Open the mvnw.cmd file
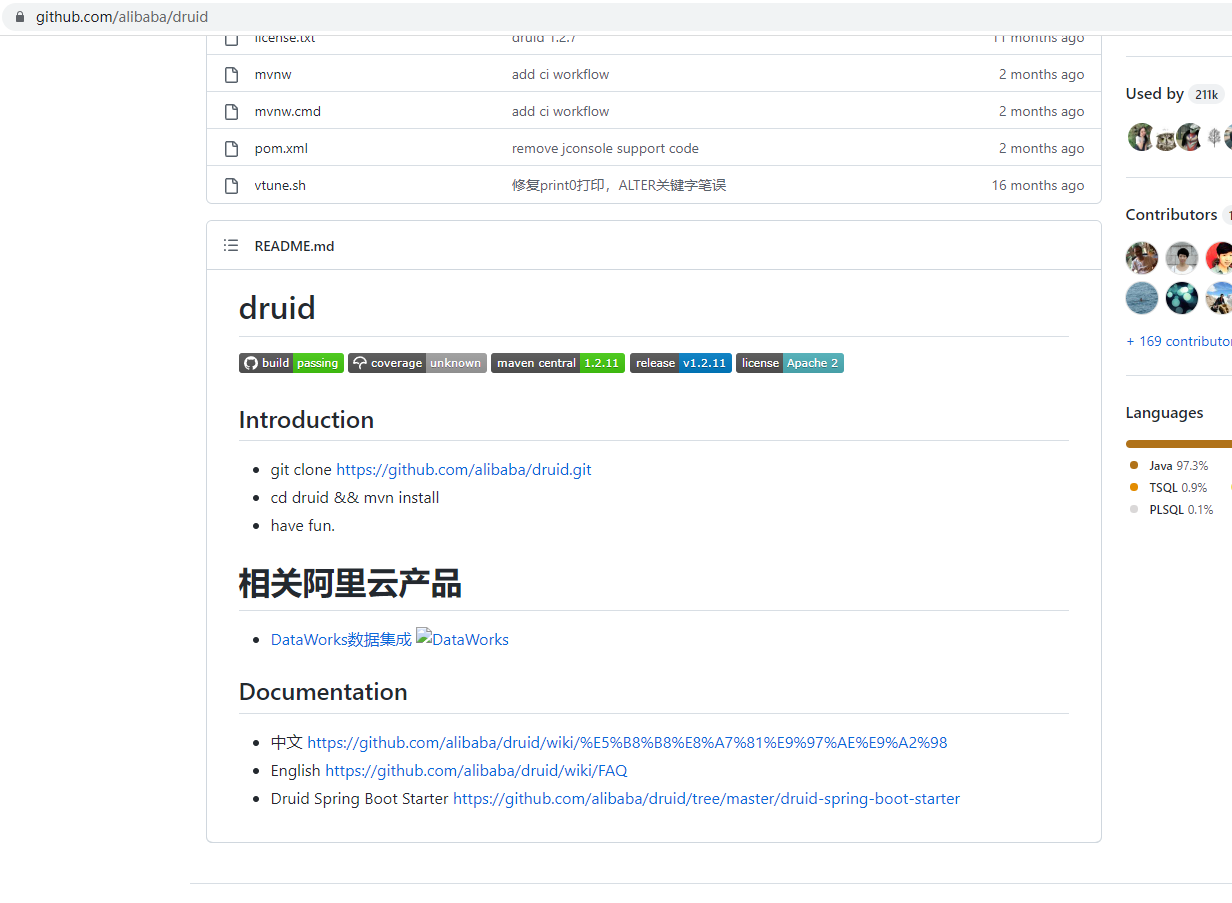 [x=288, y=112]
